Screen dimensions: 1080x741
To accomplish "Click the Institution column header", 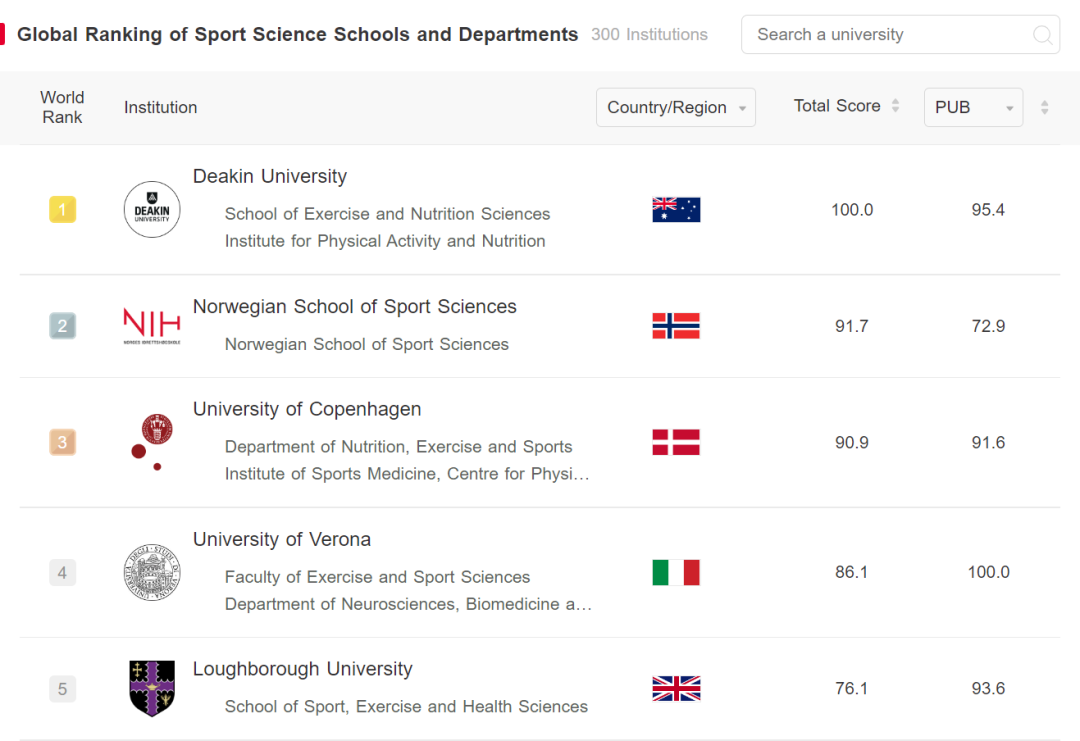I will pyautogui.click(x=160, y=108).
